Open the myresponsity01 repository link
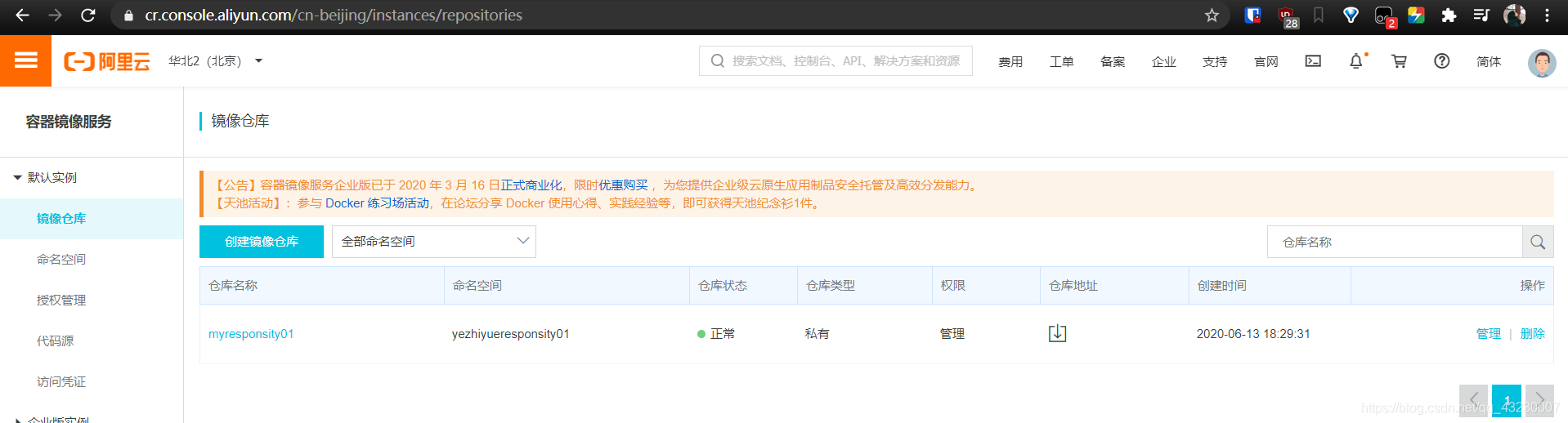1568x423 pixels. (251, 333)
